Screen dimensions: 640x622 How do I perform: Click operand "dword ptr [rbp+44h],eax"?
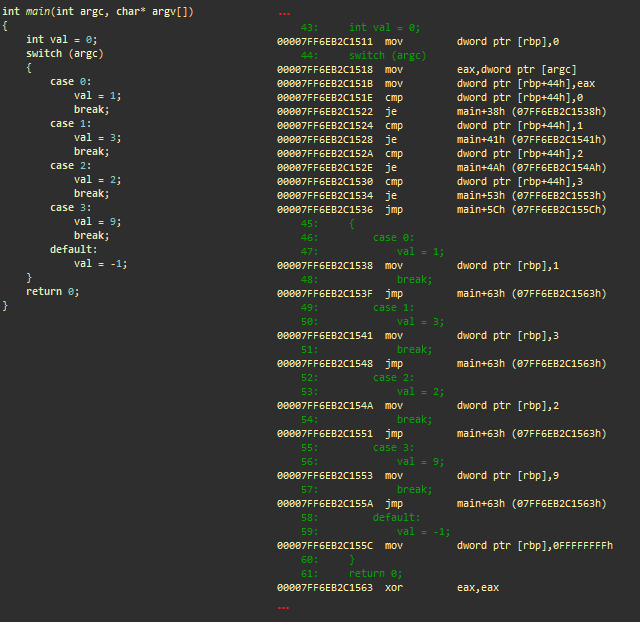tap(526, 84)
